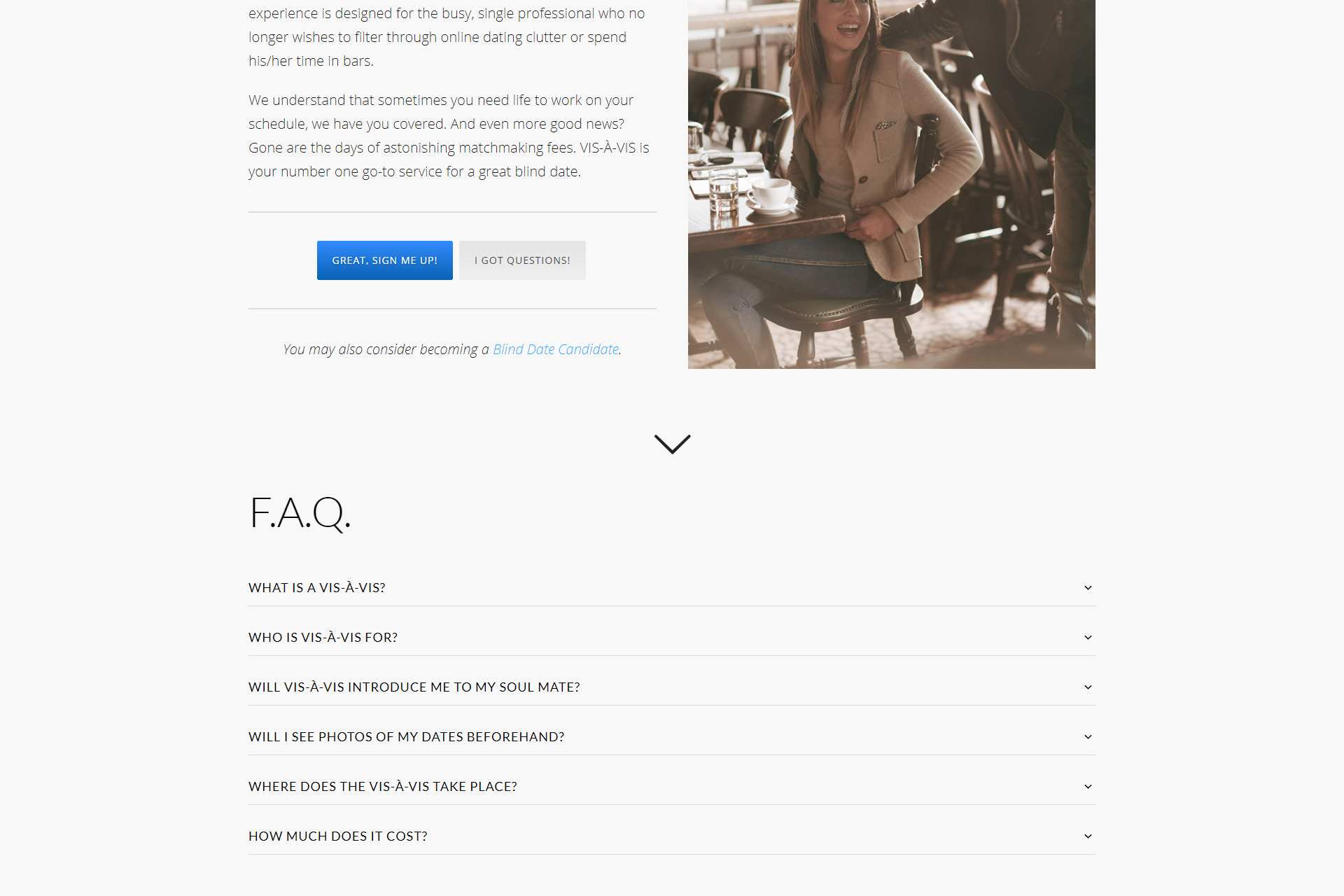Click the chevron icon on the photos beforehand question
Image resolution: width=1344 pixels, height=896 pixels.
(1088, 737)
